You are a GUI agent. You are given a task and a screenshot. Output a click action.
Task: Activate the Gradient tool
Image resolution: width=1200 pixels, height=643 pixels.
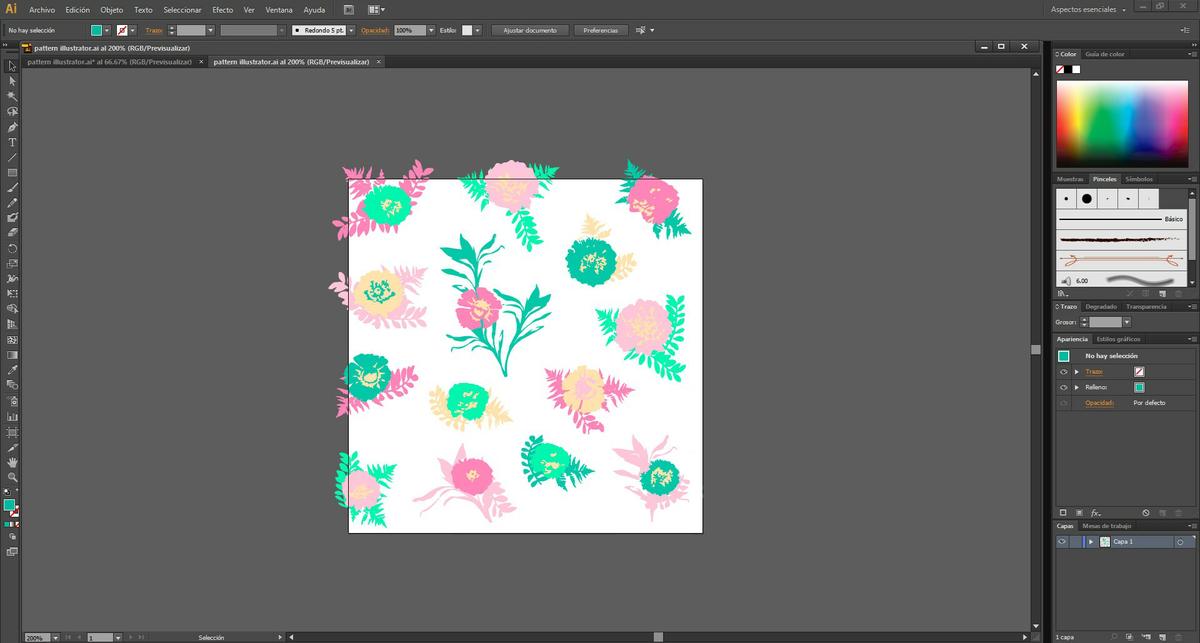tap(12, 357)
